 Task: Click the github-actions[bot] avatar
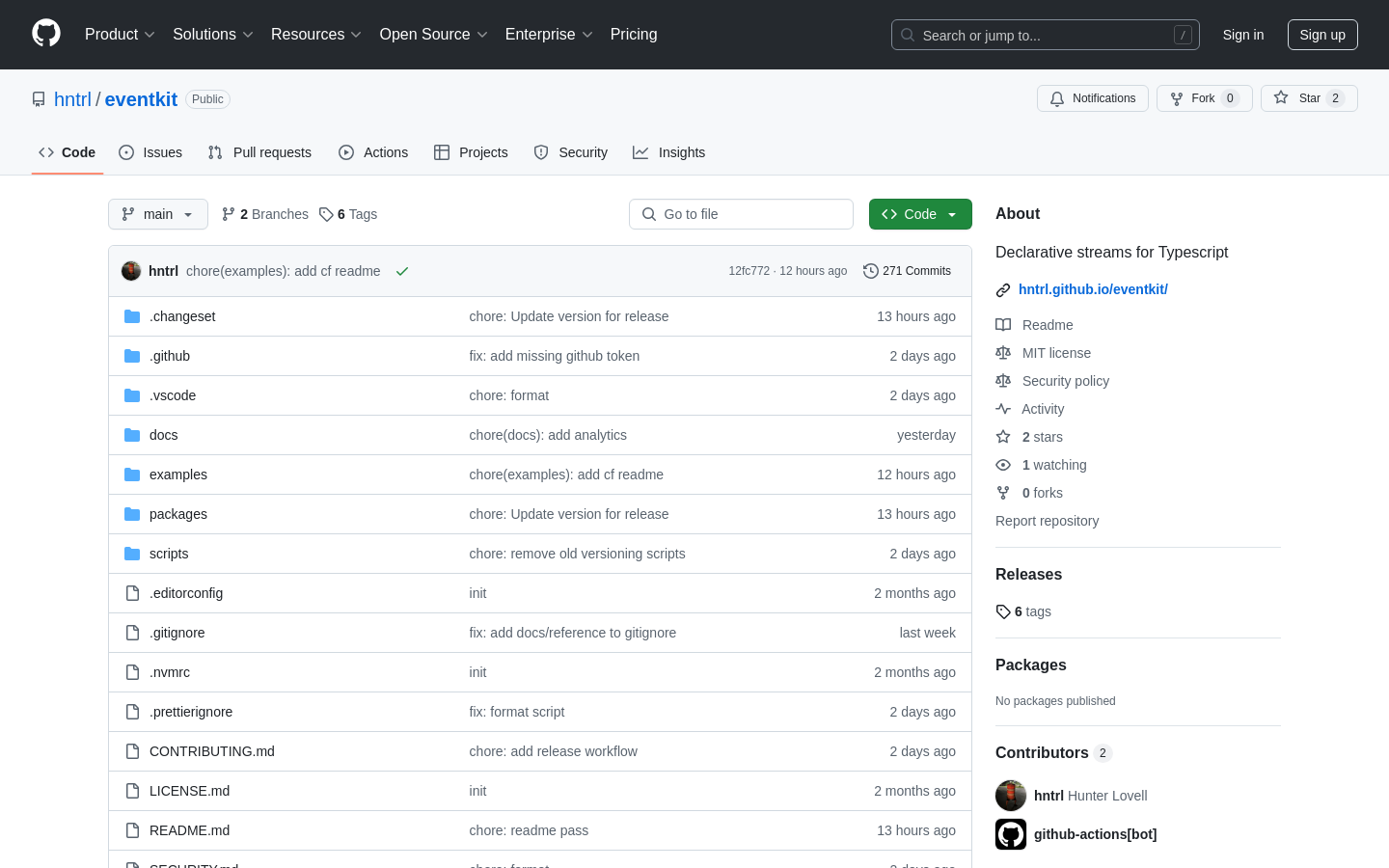coord(1011,834)
